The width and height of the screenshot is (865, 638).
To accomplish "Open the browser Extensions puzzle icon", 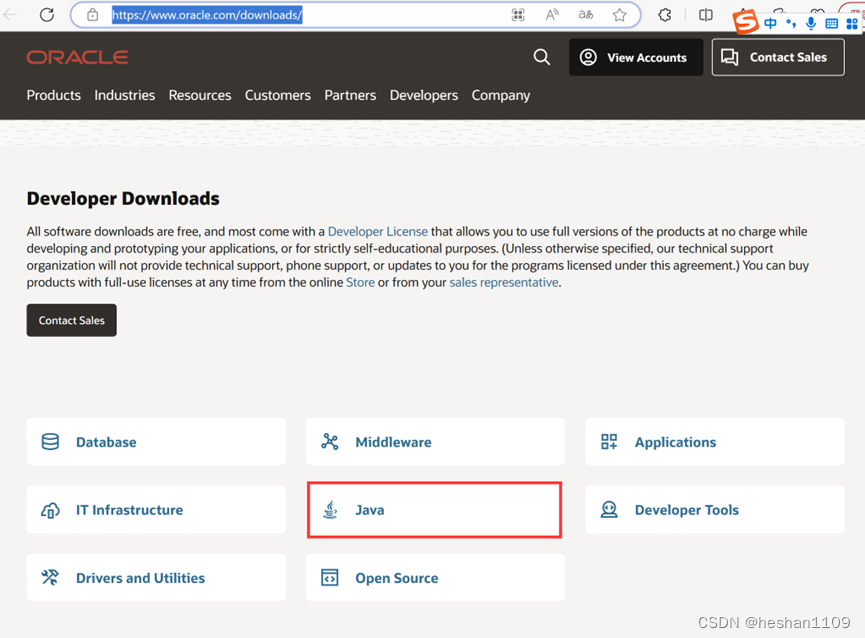I will [665, 15].
